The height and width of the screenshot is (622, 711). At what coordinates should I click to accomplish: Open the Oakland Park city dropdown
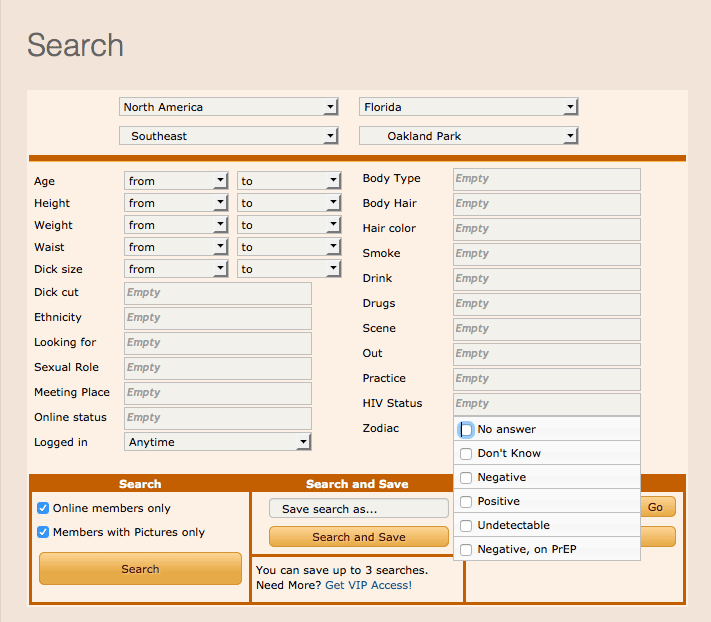[469, 136]
